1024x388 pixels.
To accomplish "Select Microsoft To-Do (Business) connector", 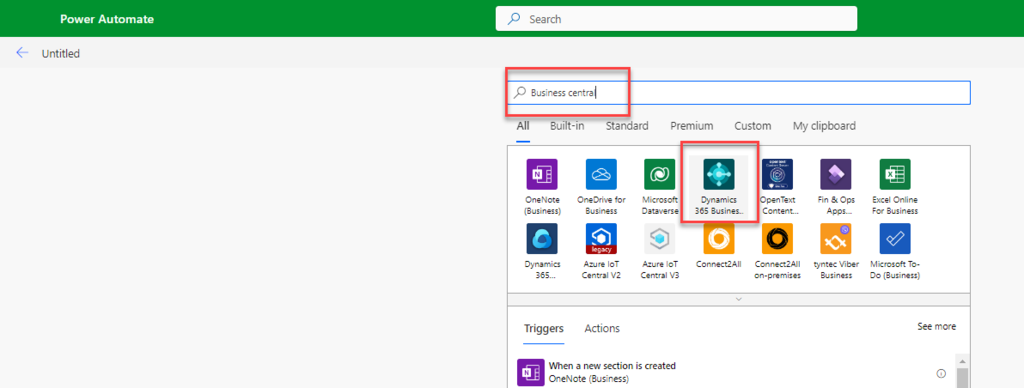I will point(895,238).
